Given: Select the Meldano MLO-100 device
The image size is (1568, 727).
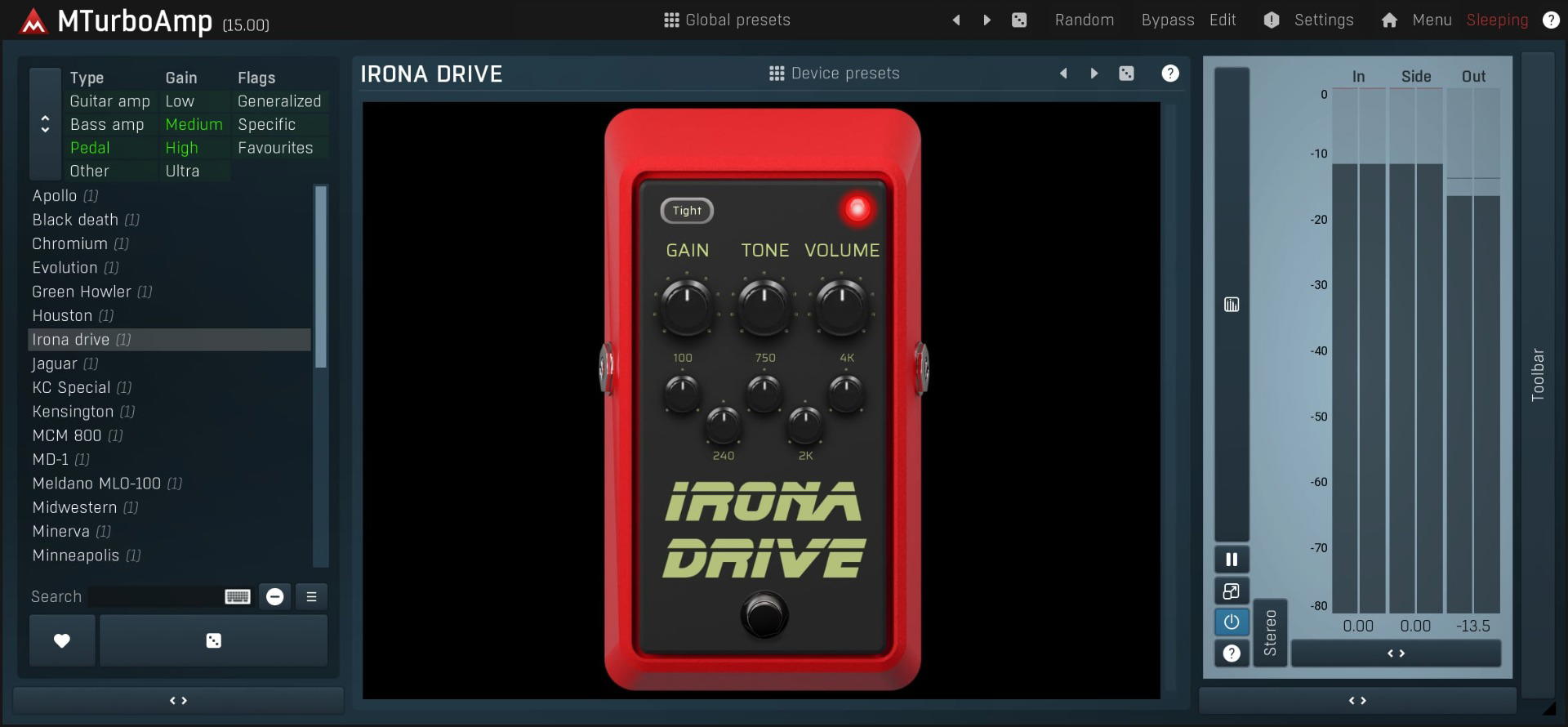Looking at the screenshot, I should pyautogui.click(x=170, y=484).
